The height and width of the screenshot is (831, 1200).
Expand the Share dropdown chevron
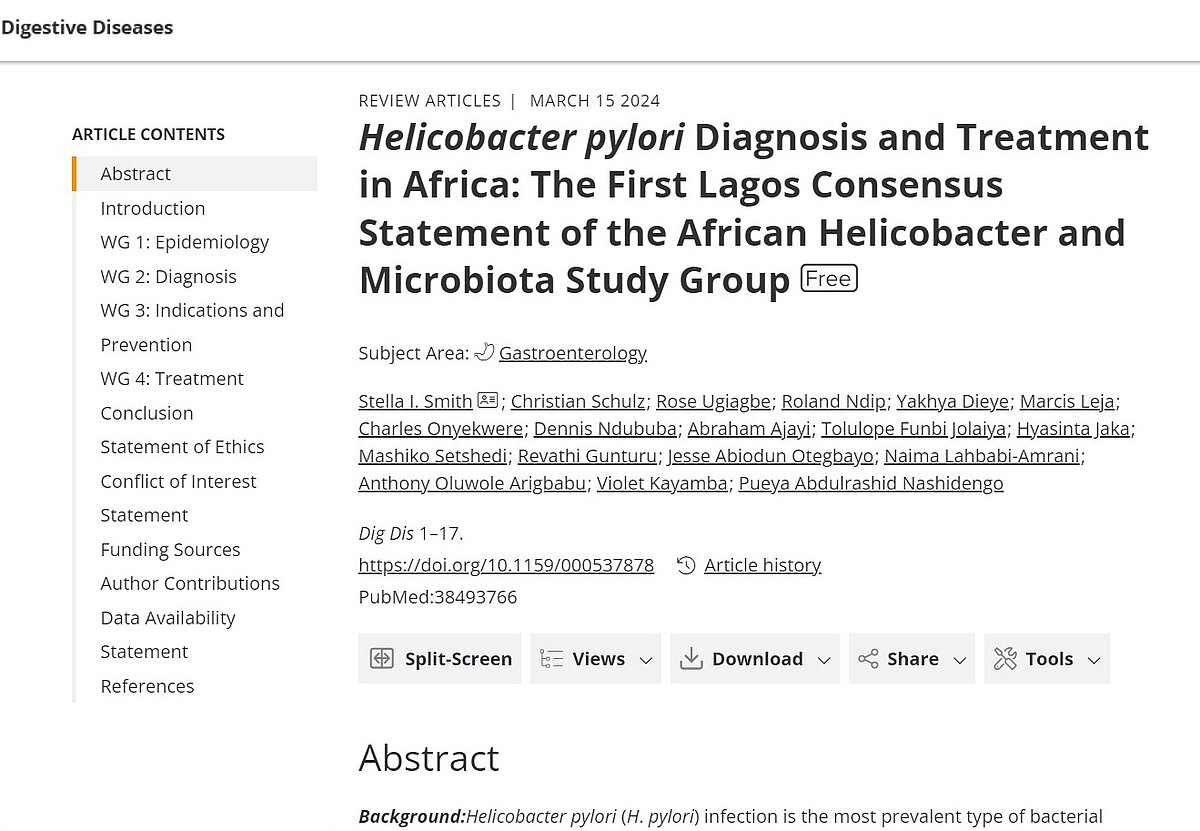960,660
